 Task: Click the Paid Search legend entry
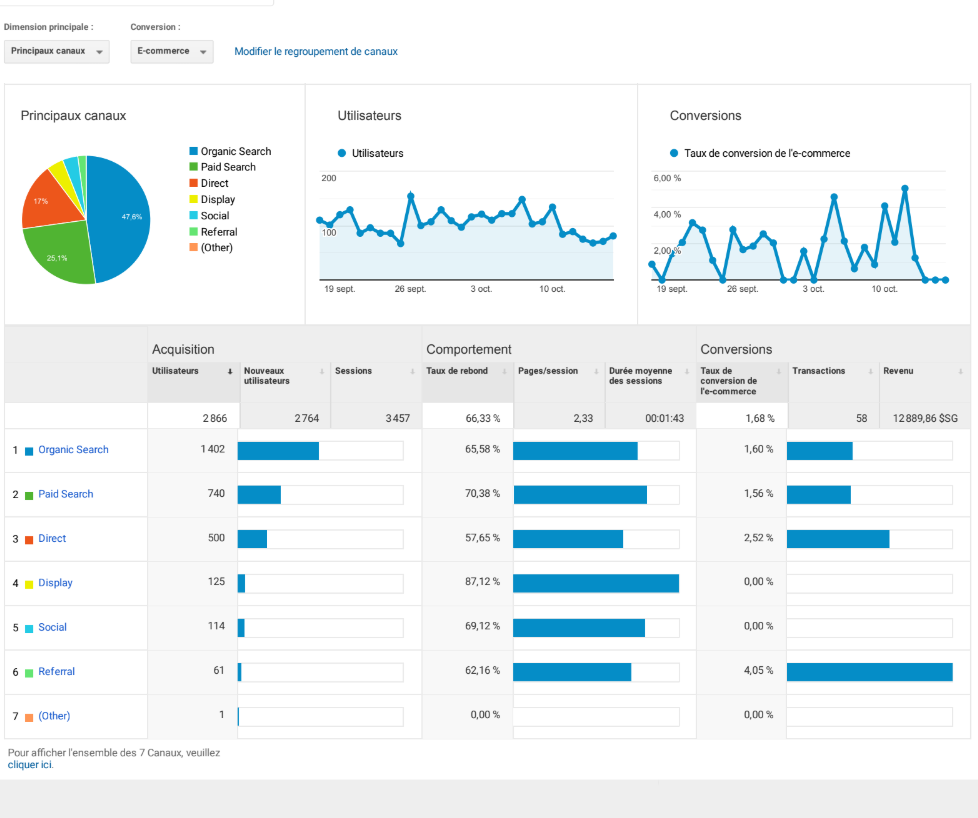(227, 167)
